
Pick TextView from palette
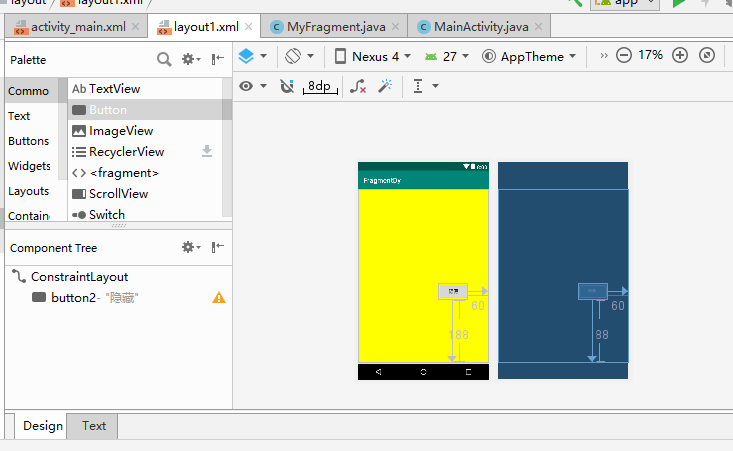point(145,89)
